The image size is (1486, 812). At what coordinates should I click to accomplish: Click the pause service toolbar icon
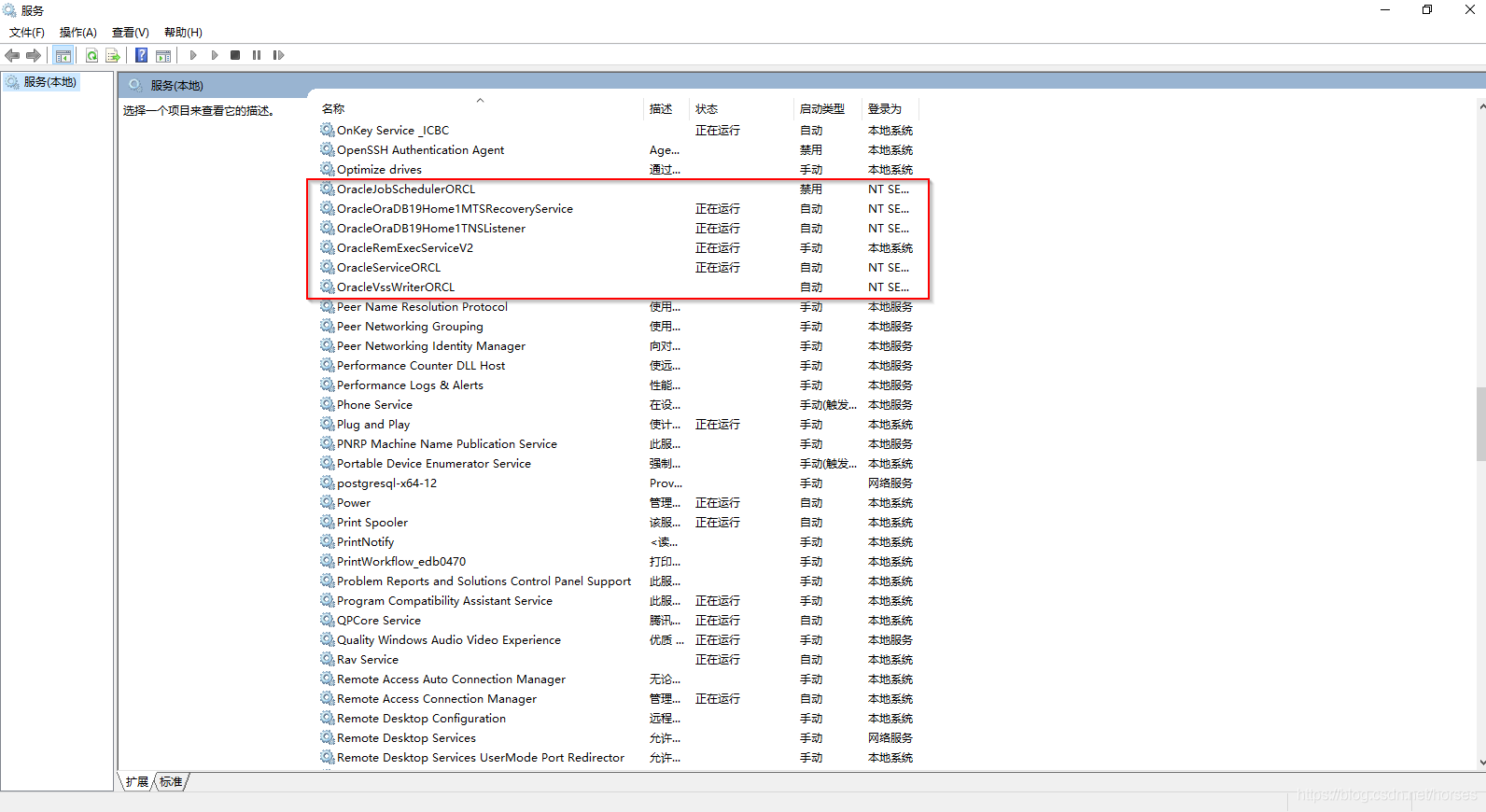tap(257, 56)
